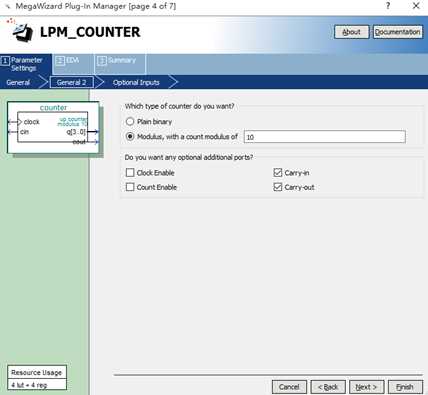Viewport: 428px width, 395px height.
Task: Enable the Count Enable checkbox
Action: (130, 187)
